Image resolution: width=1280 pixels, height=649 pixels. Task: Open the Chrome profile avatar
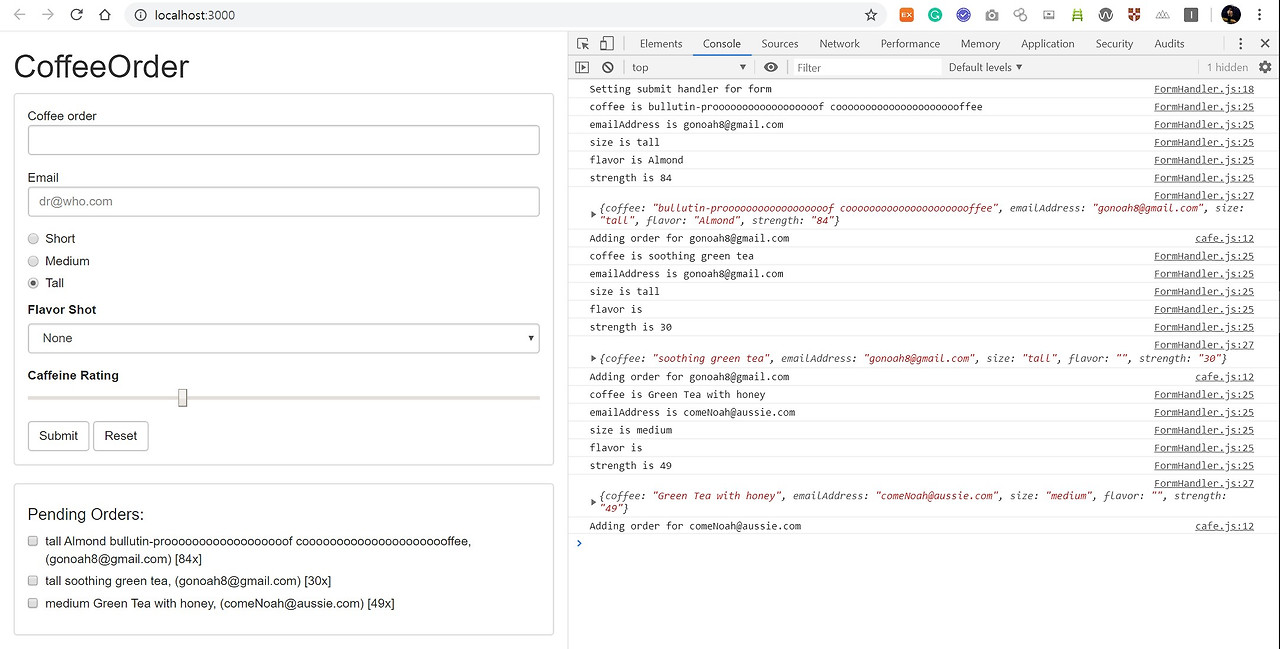(x=1231, y=15)
